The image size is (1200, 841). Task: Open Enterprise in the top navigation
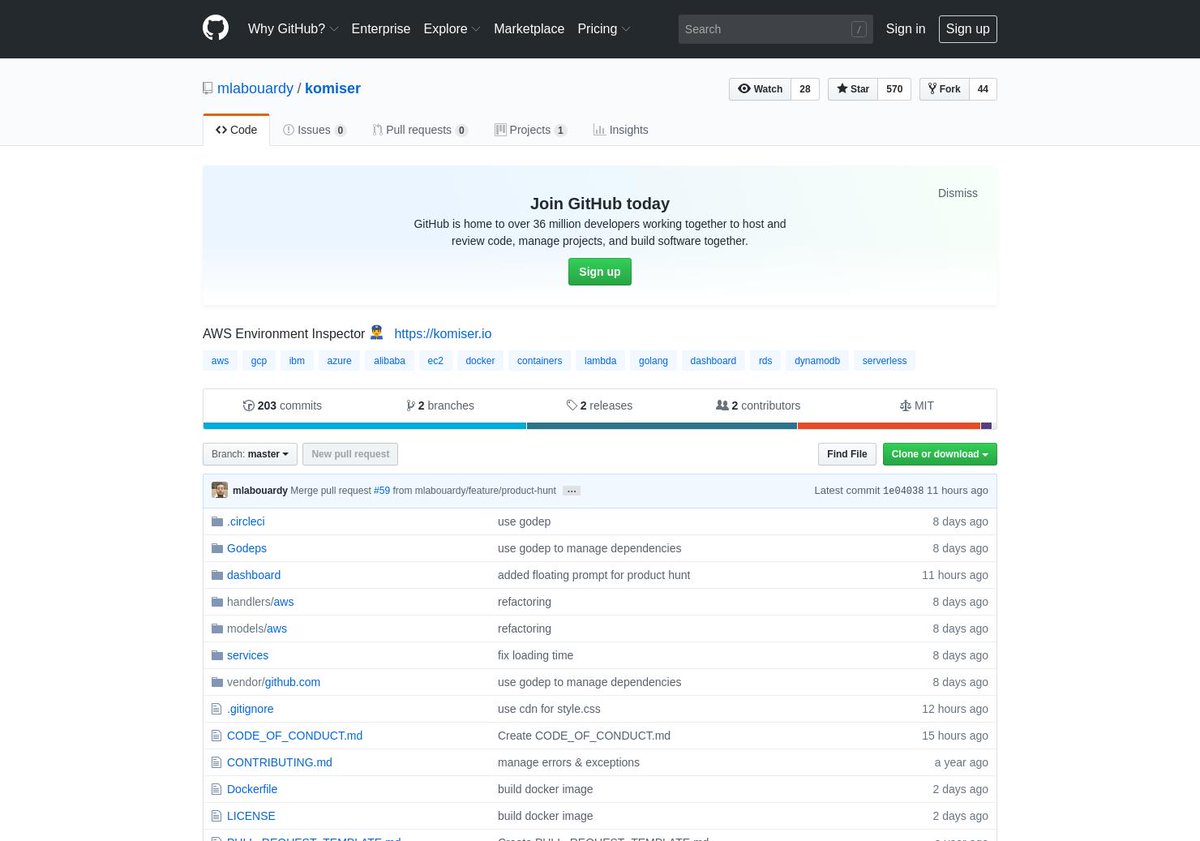[381, 29]
